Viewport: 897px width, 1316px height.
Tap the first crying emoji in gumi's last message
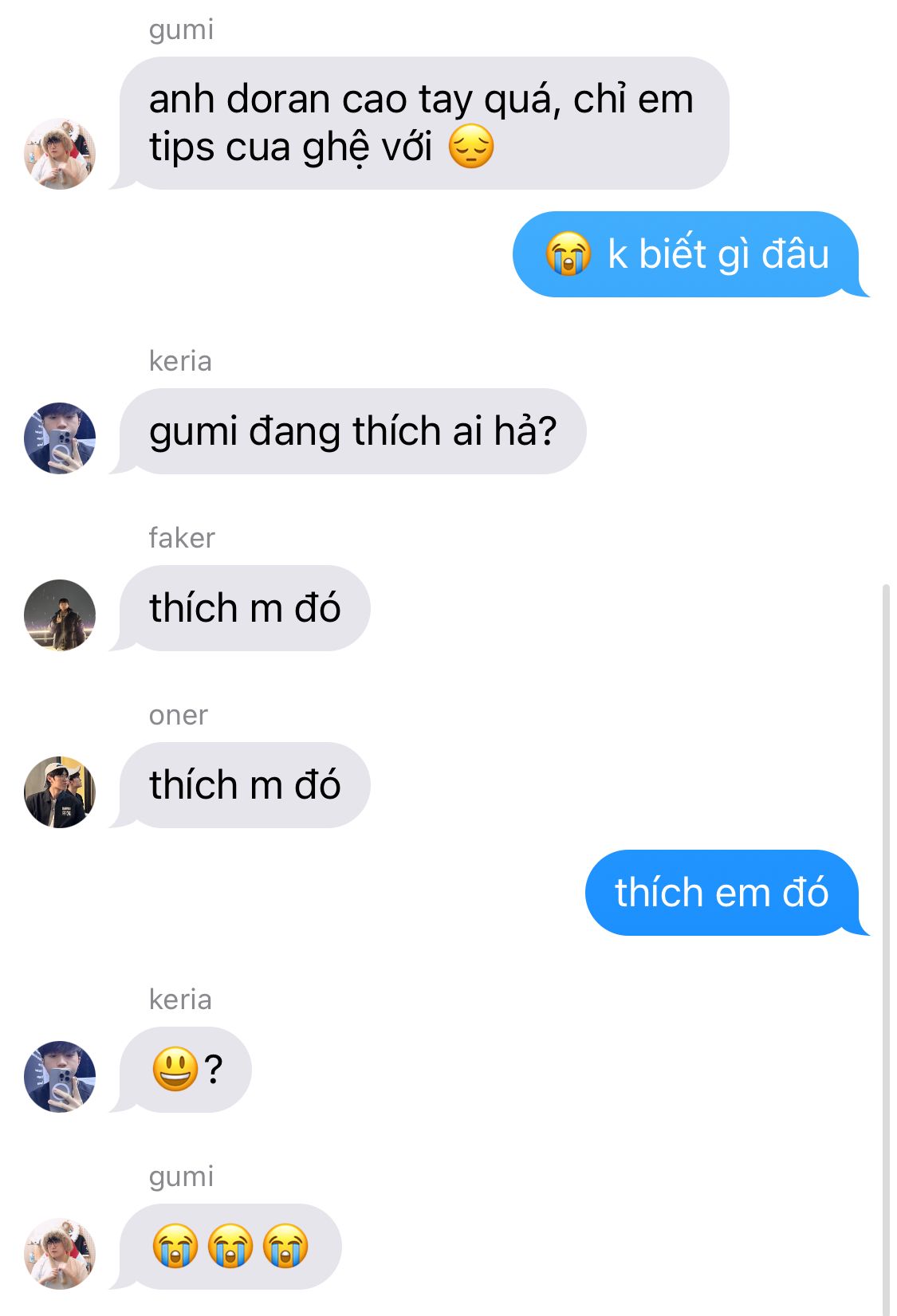(x=175, y=1246)
